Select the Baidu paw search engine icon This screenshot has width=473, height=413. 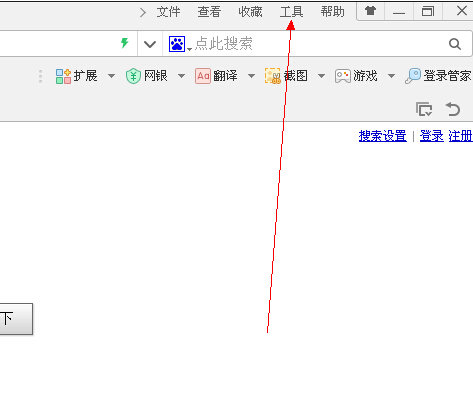(x=177, y=44)
